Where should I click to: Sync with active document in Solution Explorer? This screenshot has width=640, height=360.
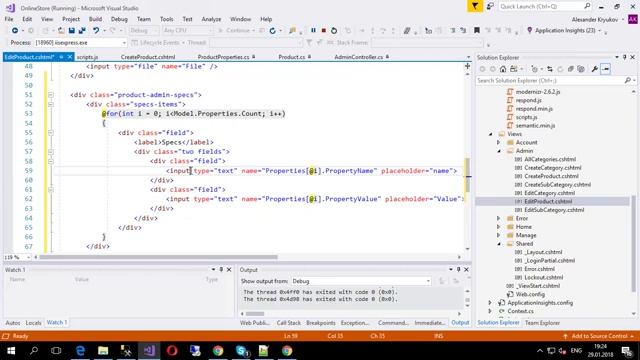[x=550, y=69]
